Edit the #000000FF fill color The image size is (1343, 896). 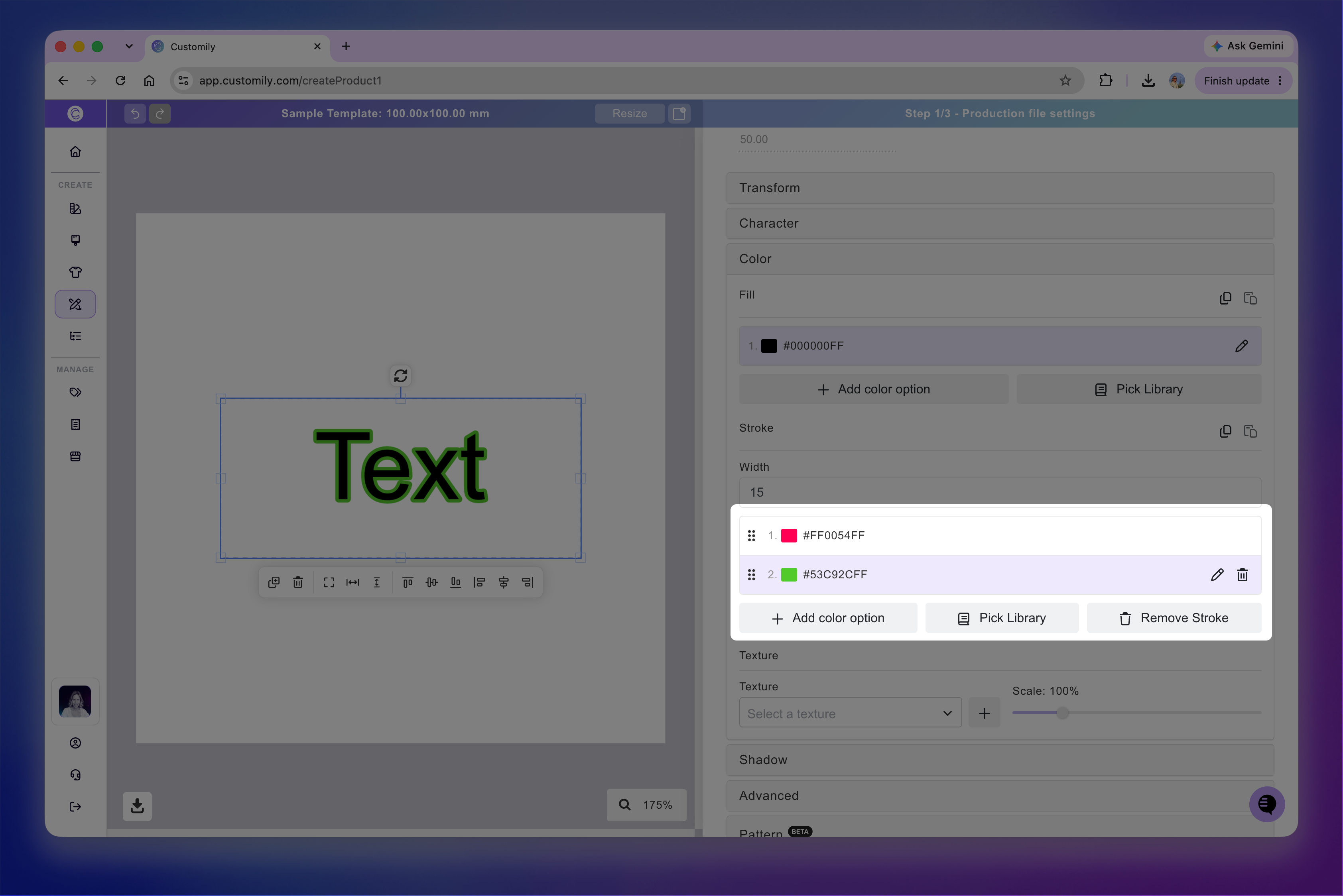[1241, 346]
